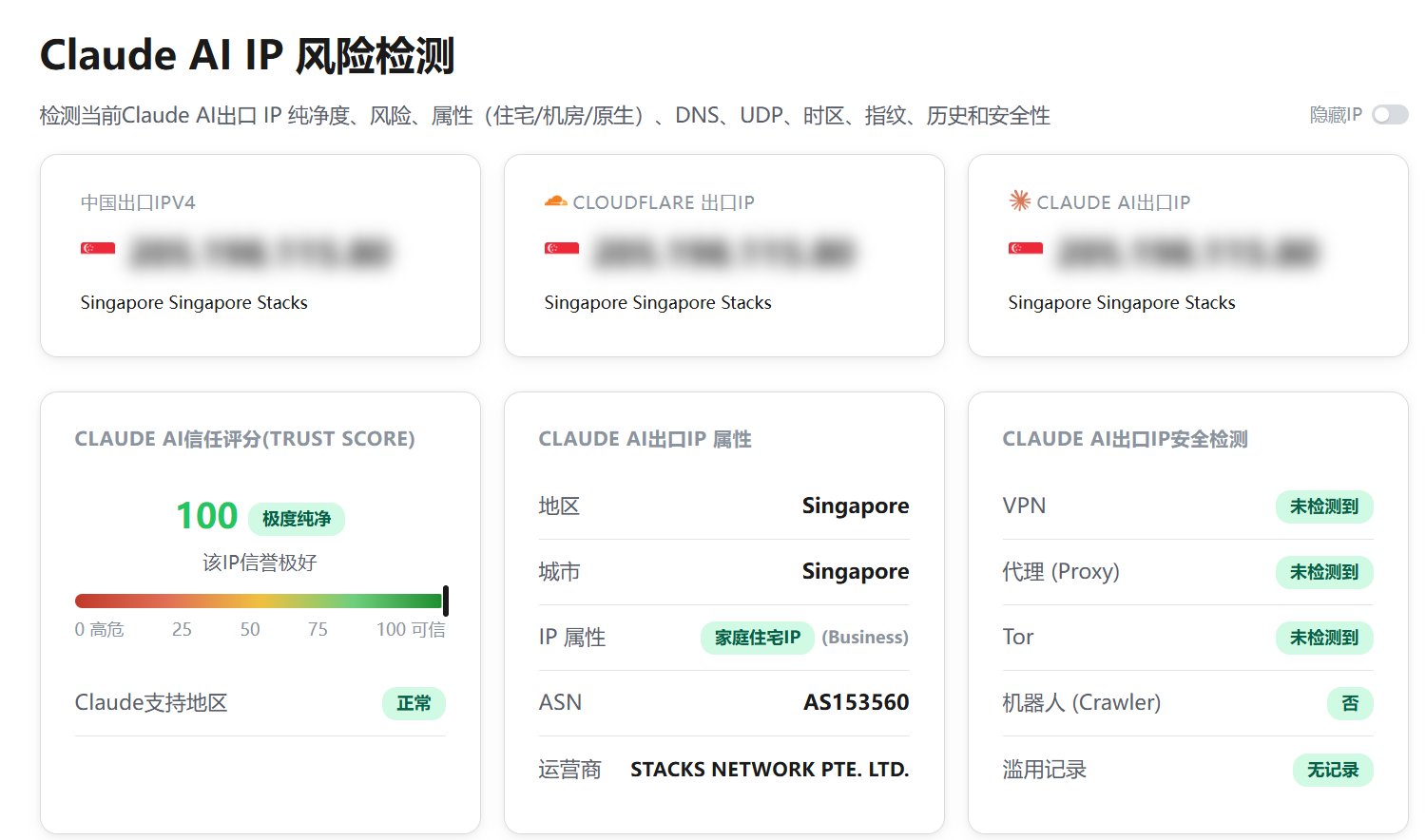Click the trust score value 100
The width and height of the screenshot is (1426, 840).
[x=206, y=516]
